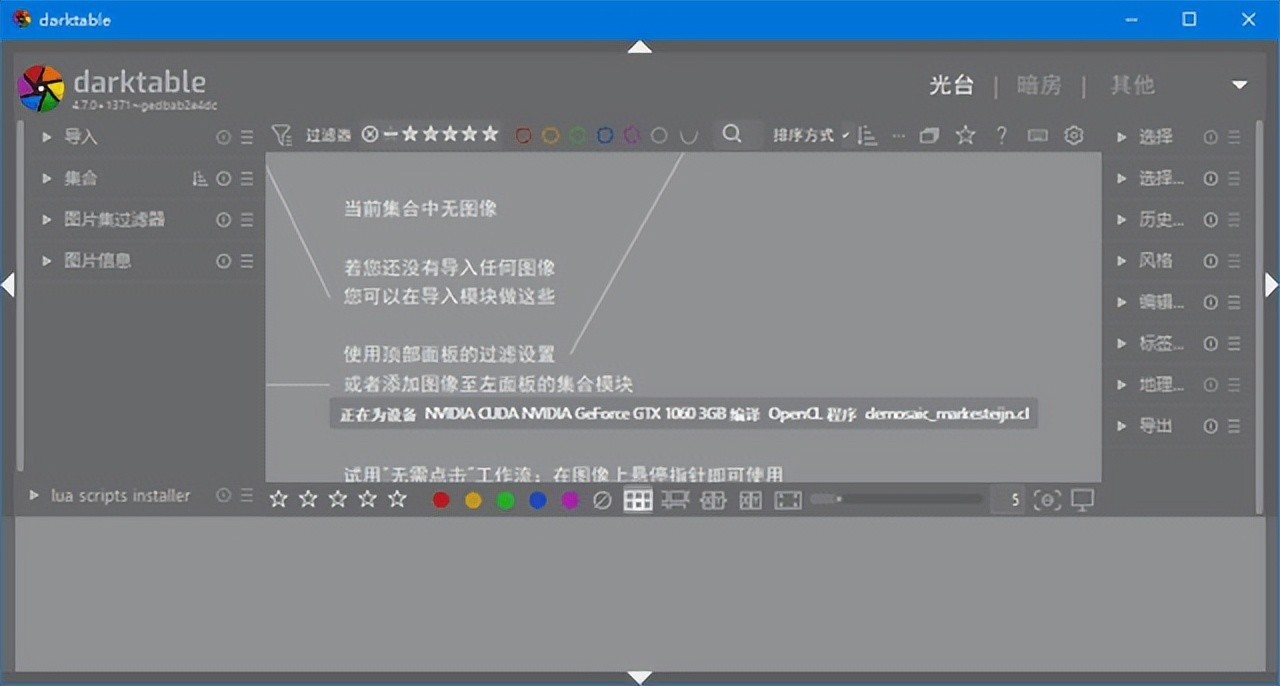Expand the 导出 export panel
This screenshot has height=686, width=1280.
(1155, 425)
